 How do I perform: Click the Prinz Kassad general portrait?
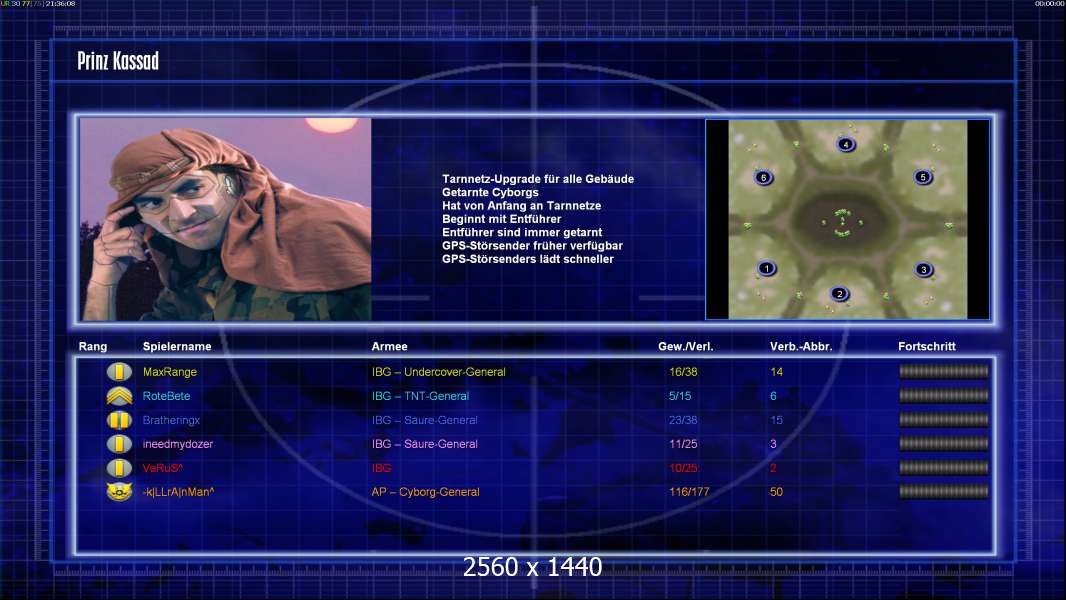226,219
